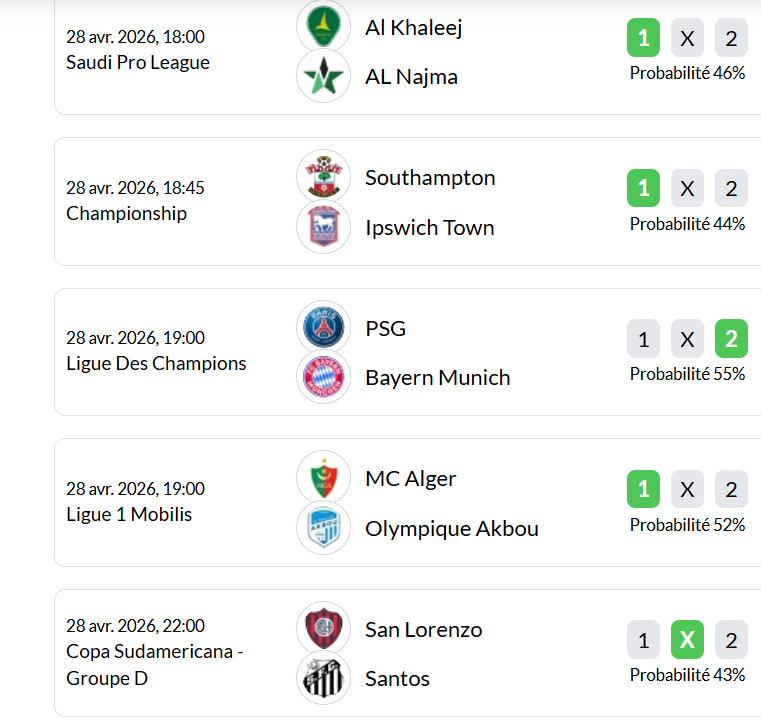
Task: Click the PSG club logo
Action: (x=323, y=328)
